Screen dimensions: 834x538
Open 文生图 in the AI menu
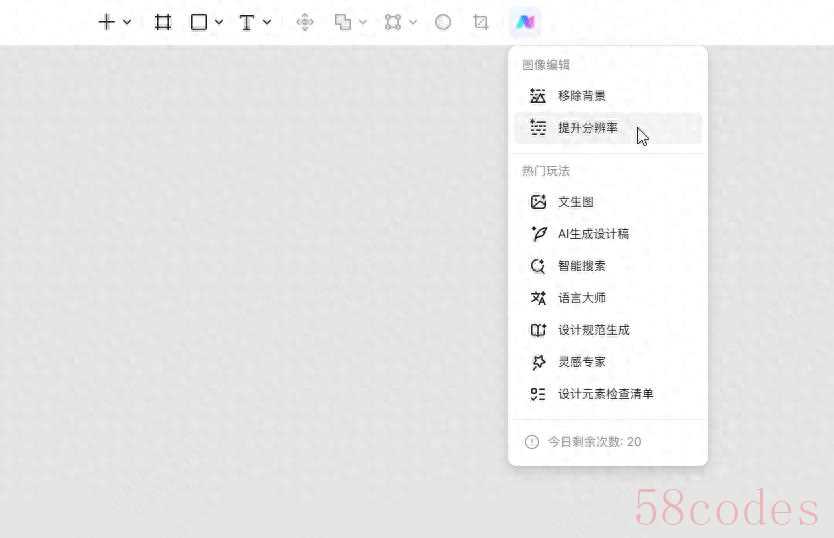click(575, 202)
